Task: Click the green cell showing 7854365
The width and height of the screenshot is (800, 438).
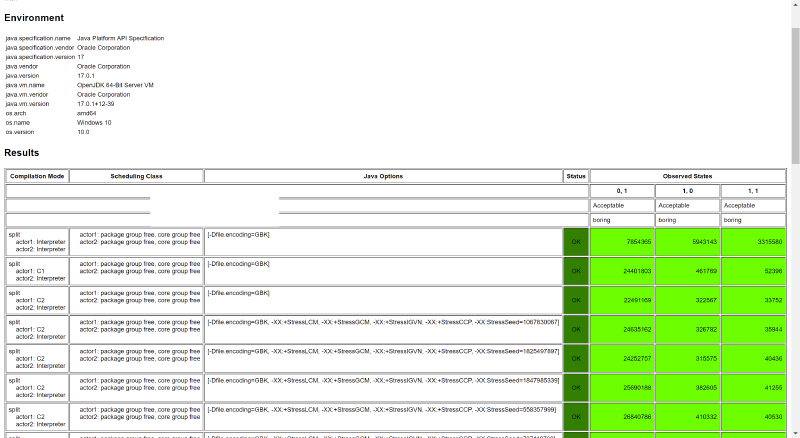Action: point(622,241)
